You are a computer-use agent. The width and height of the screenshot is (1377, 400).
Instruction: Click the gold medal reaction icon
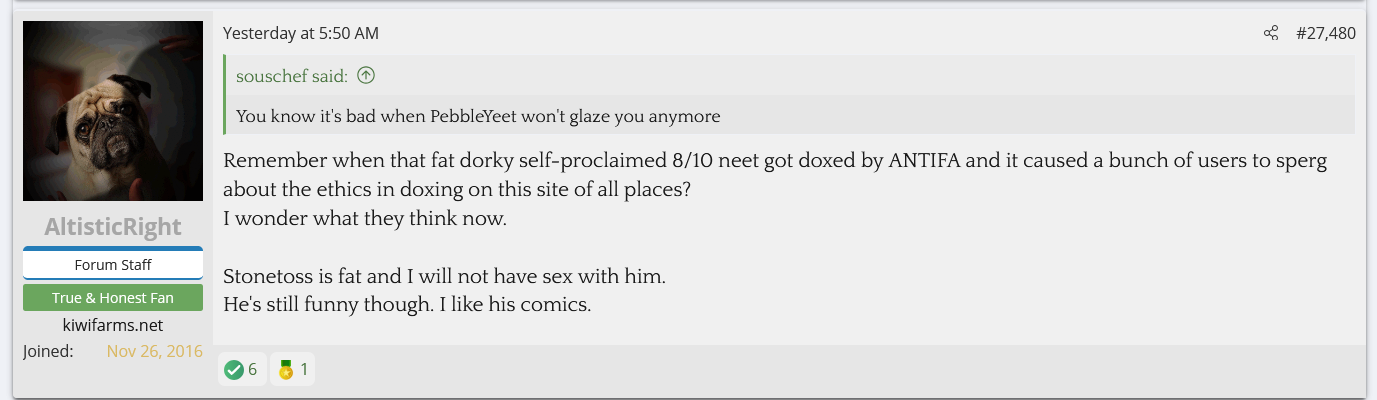click(x=286, y=370)
